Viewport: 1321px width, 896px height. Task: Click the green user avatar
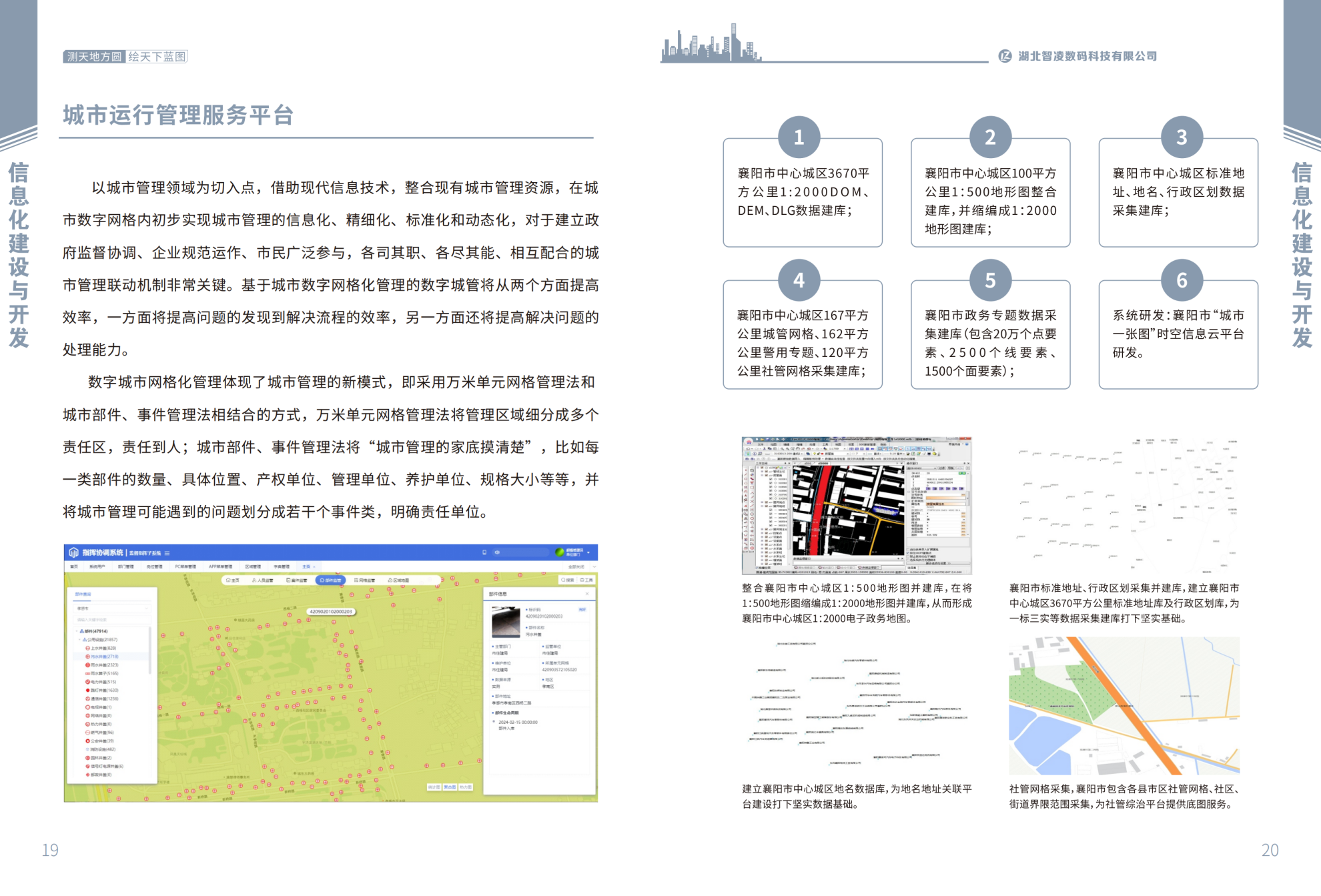click(560, 552)
